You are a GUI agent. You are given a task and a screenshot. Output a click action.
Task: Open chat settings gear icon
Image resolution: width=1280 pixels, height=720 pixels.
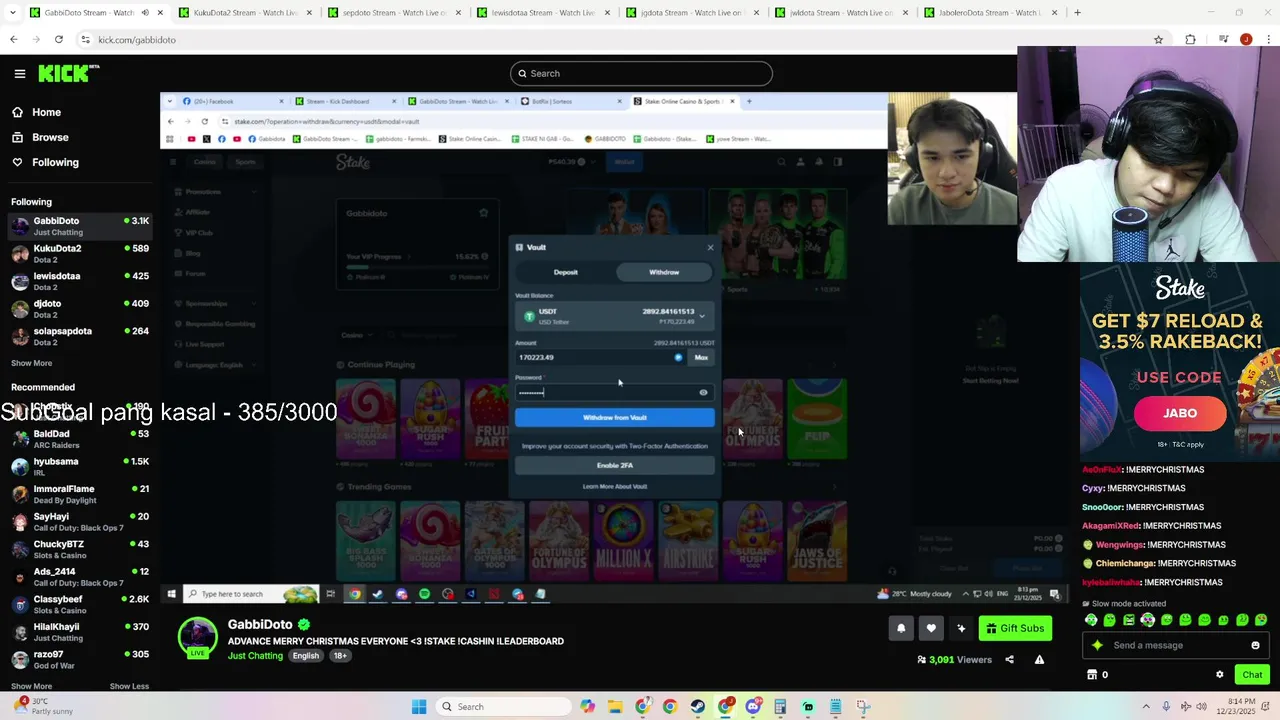(1219, 675)
